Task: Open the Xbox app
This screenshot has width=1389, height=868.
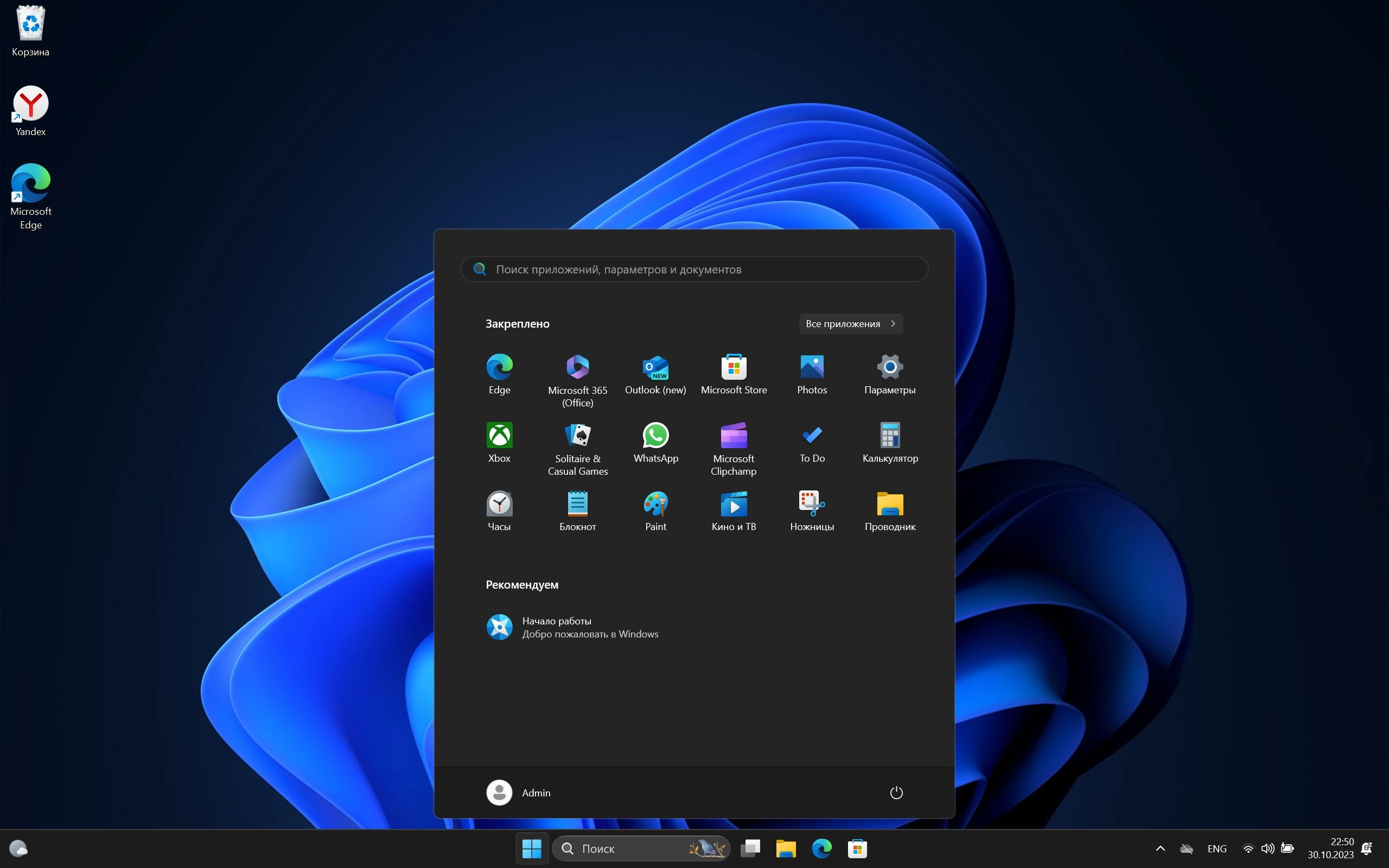Action: point(499,442)
